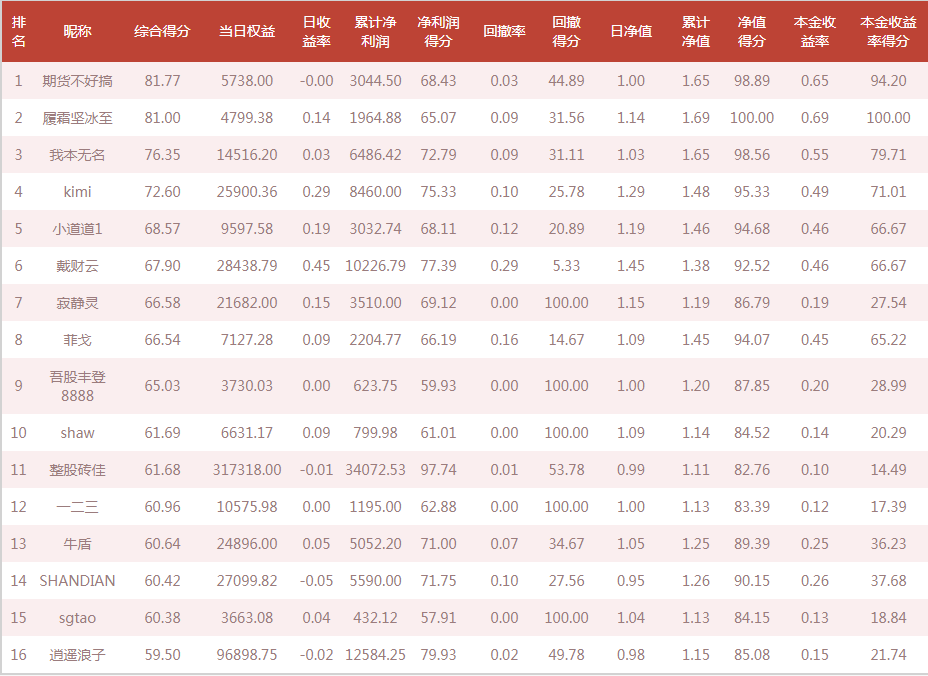Select nickname 菲戈
Image resolution: width=928 pixels, height=676 pixels.
78,340
